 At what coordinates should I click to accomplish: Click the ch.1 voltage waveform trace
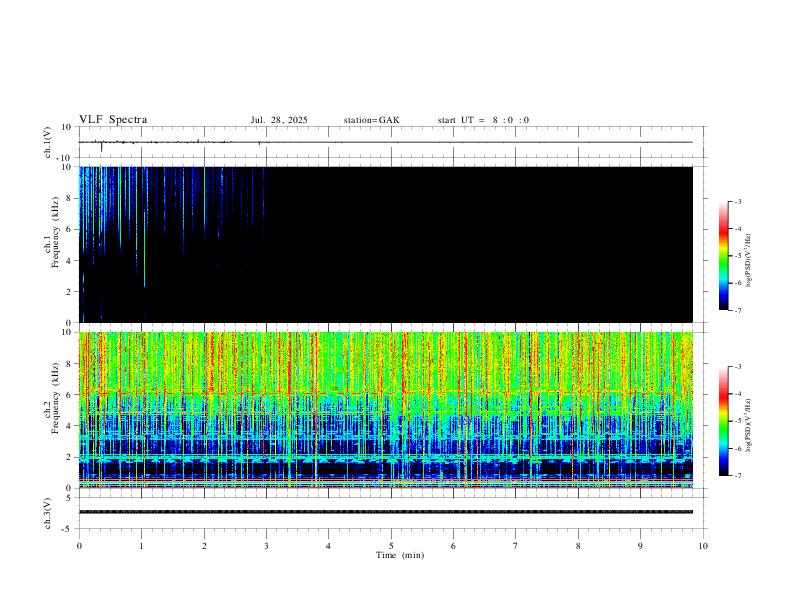386,142
